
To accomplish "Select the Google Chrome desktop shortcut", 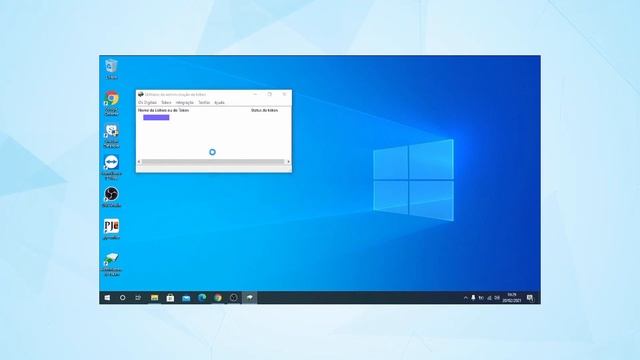I will coord(111,103).
